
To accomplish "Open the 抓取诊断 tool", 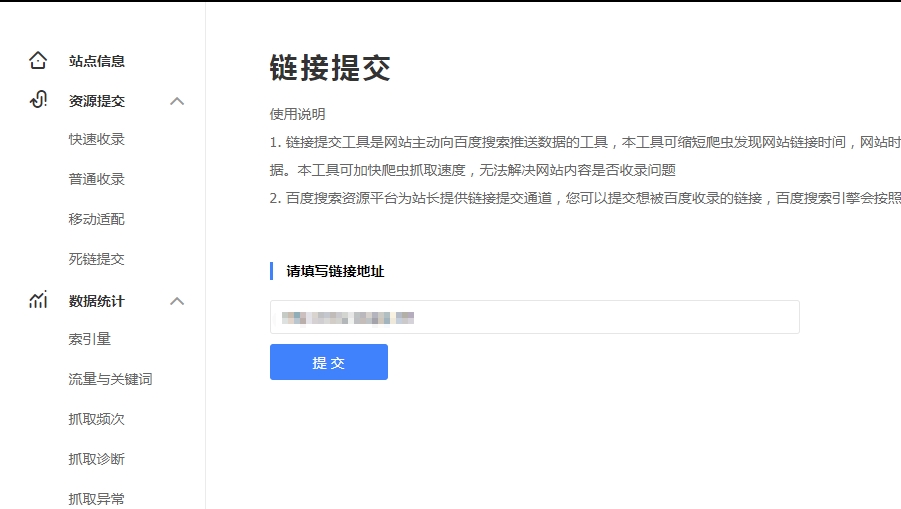I will coord(97,459).
